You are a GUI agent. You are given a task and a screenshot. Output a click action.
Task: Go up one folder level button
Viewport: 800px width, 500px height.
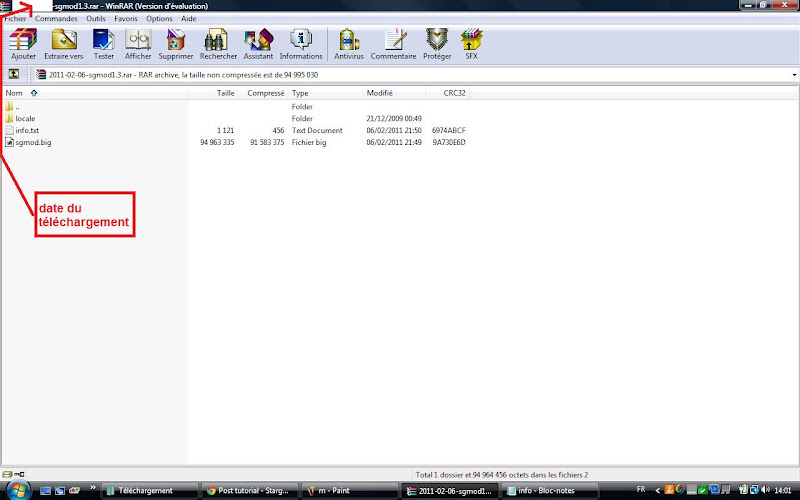coord(14,74)
